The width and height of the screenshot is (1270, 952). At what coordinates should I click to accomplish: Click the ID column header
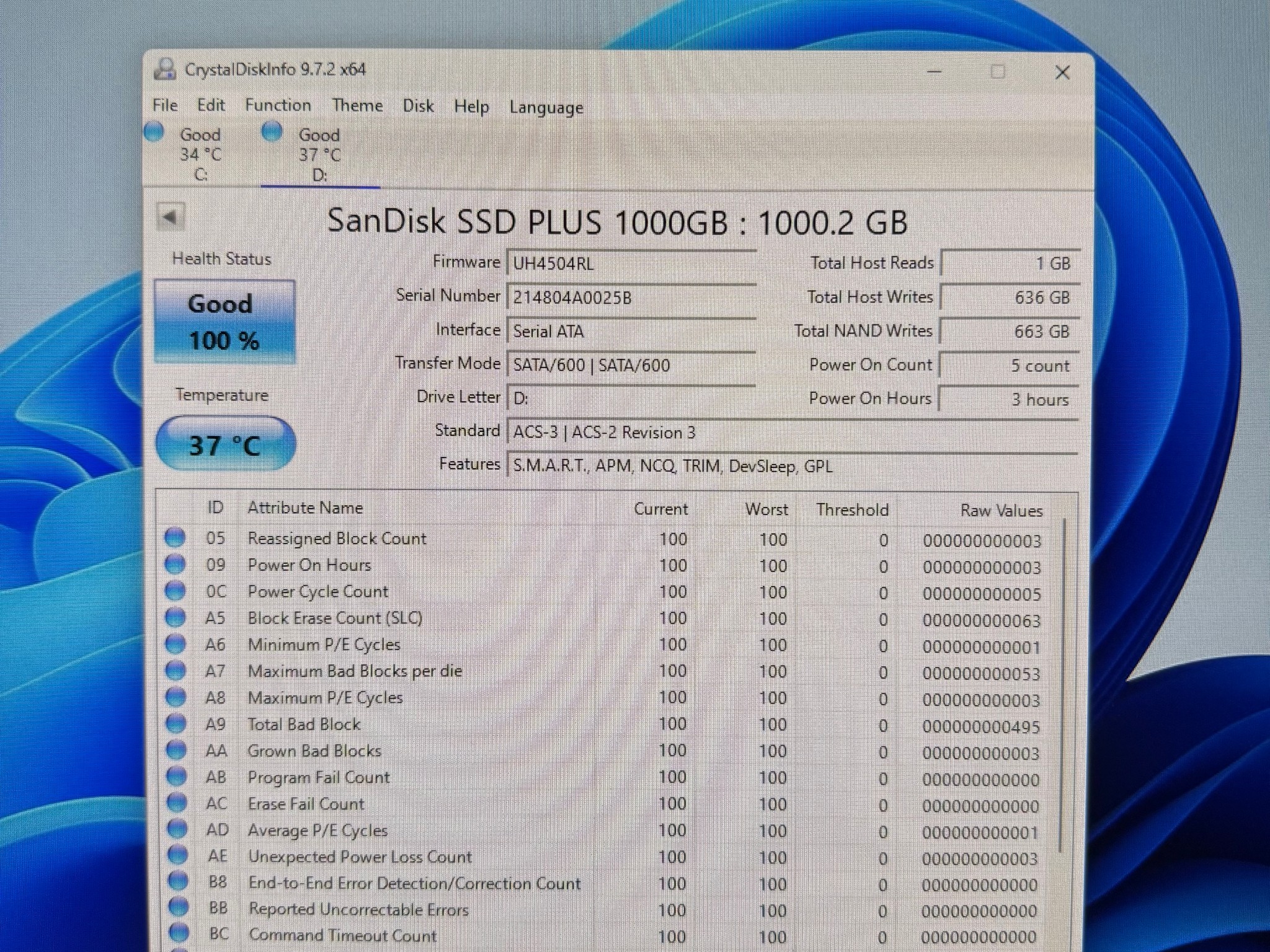point(215,508)
